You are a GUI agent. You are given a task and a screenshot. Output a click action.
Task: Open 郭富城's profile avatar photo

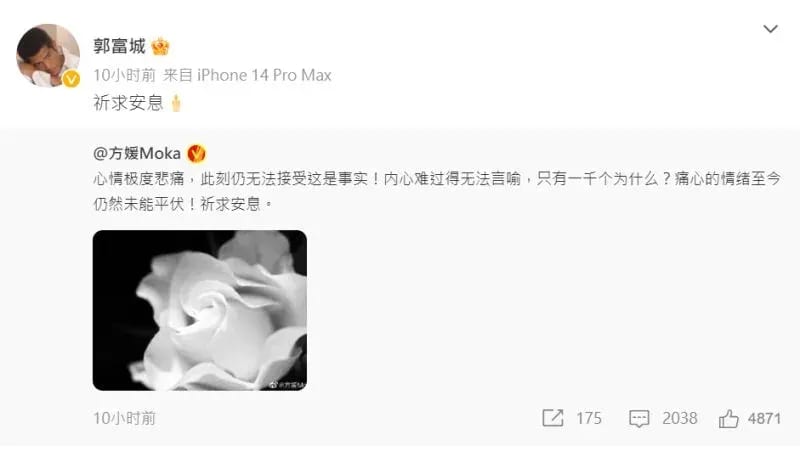[x=48, y=56]
